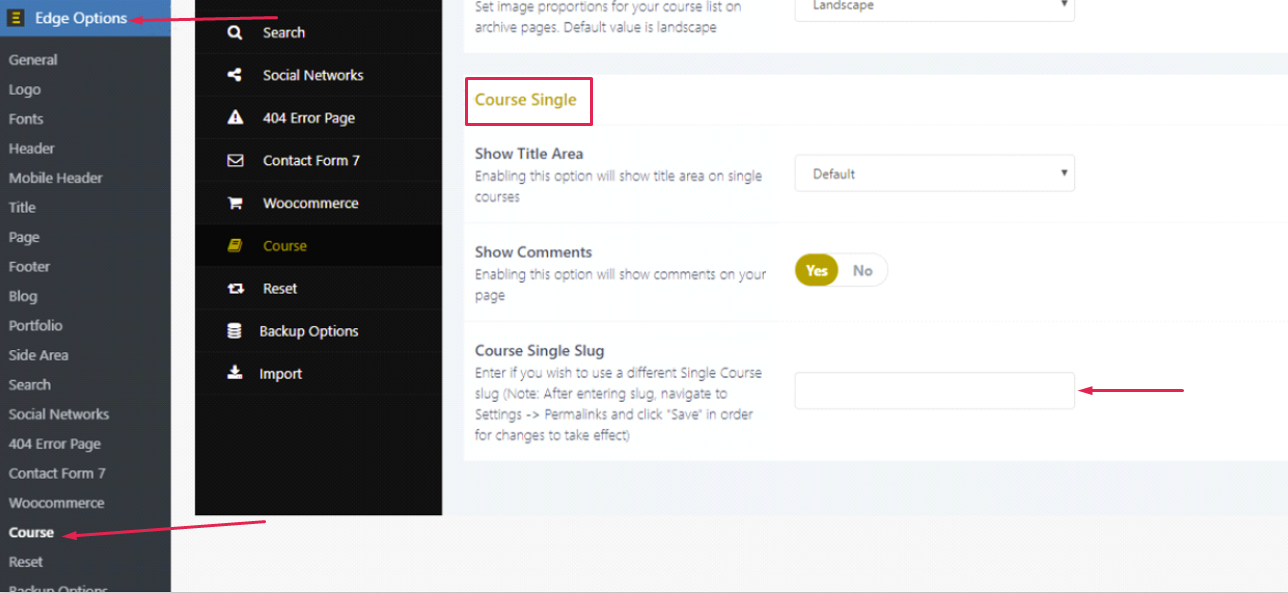Set Show Comments to No
The width and height of the screenshot is (1288, 593).
pyautogui.click(x=862, y=270)
